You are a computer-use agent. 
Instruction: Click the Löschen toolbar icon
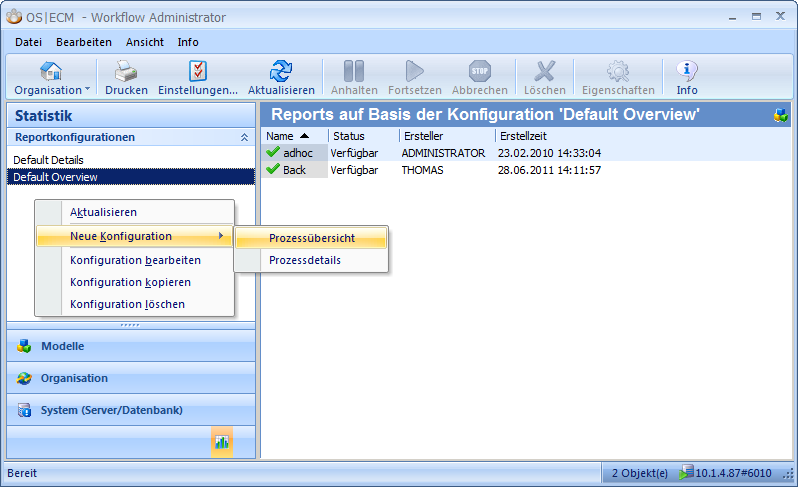[544, 72]
